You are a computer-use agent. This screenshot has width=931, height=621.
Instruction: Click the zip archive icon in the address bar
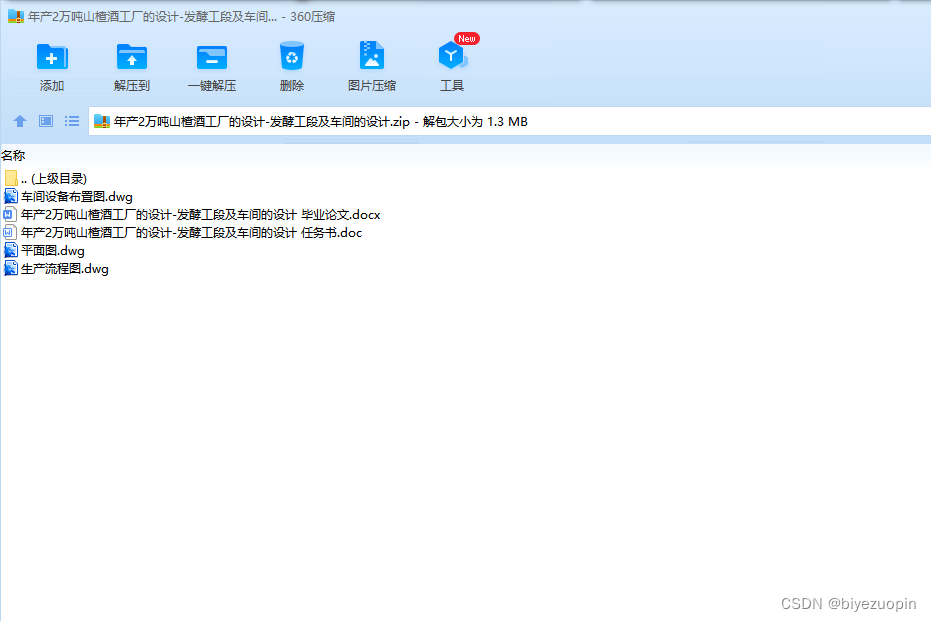coord(102,122)
